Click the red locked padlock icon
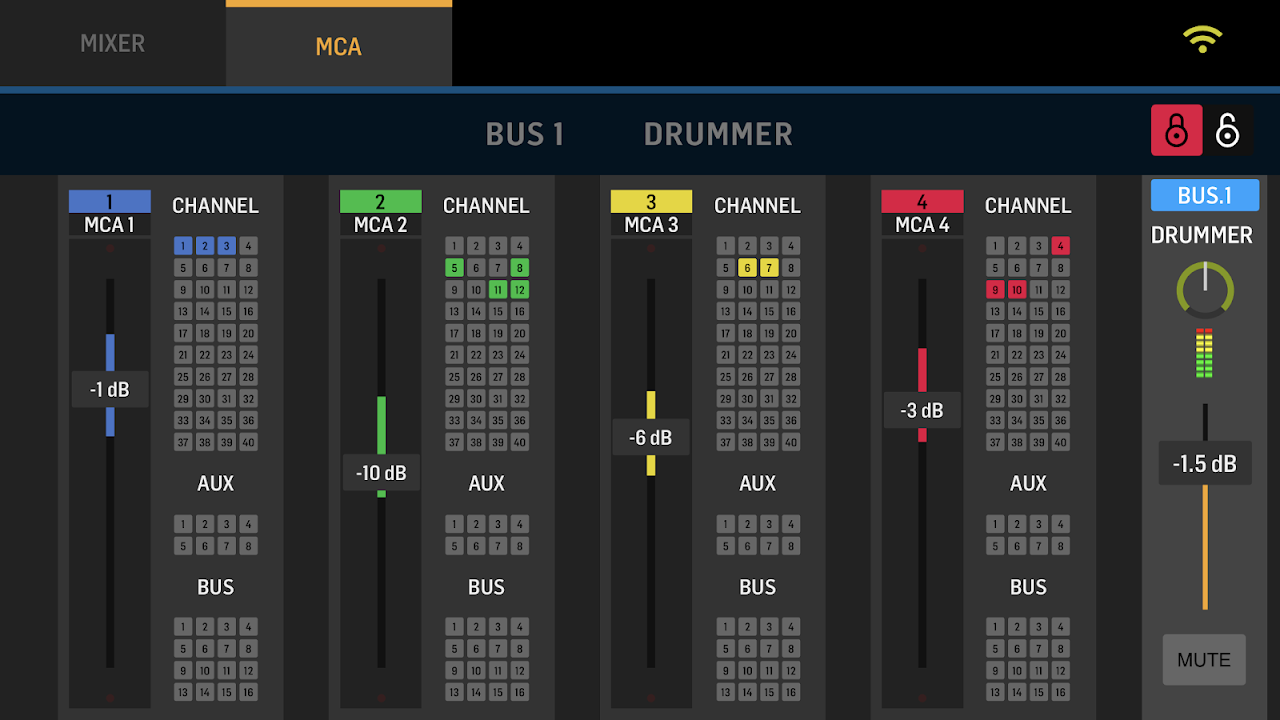 [1177, 130]
